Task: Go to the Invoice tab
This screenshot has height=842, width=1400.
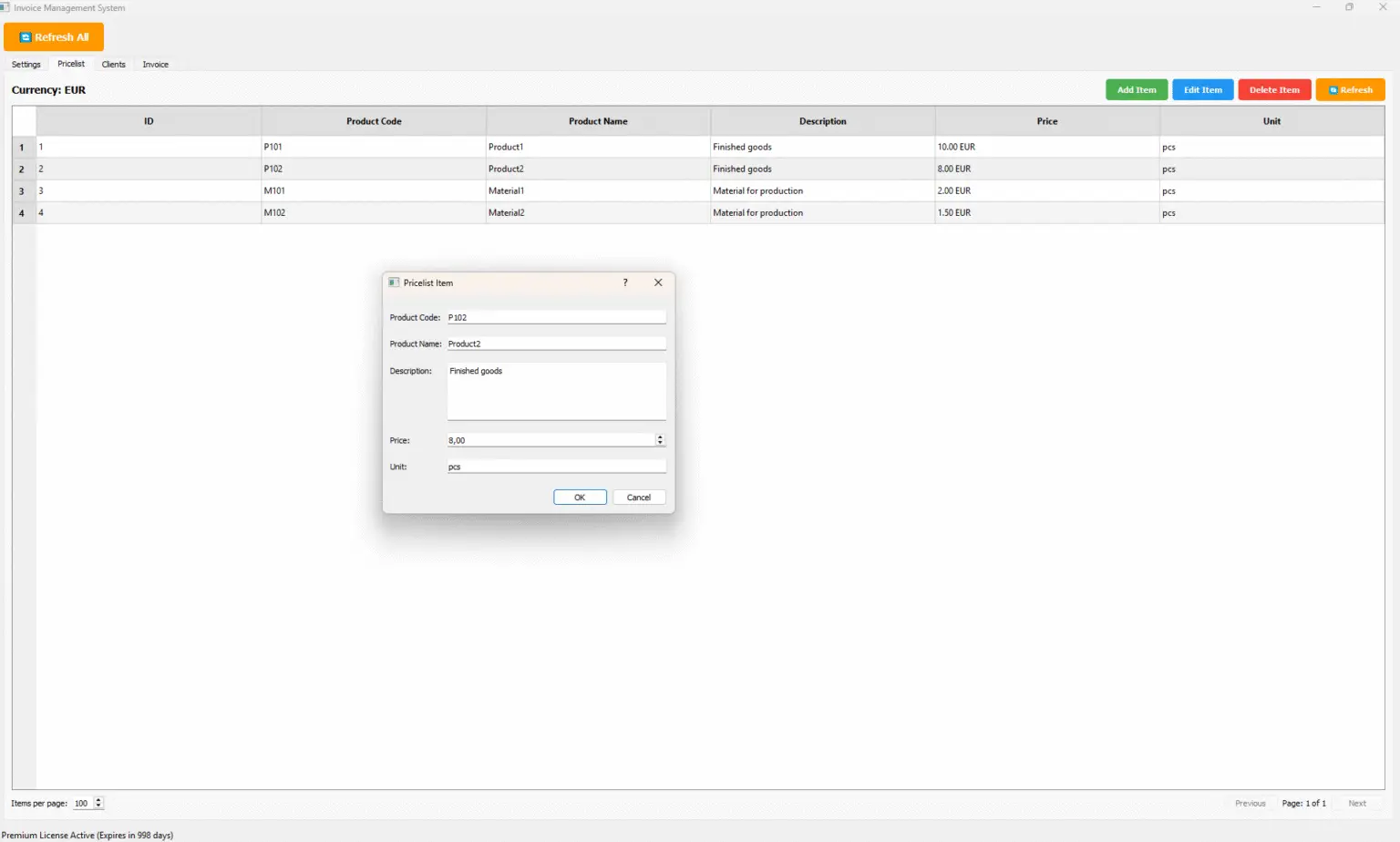Action: (x=155, y=65)
